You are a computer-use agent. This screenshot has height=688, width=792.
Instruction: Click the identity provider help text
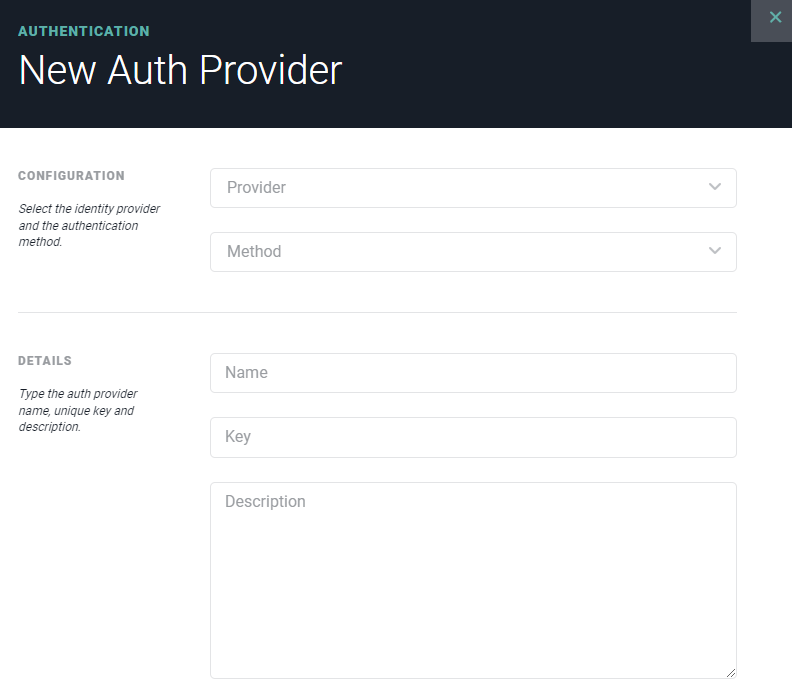(89, 225)
